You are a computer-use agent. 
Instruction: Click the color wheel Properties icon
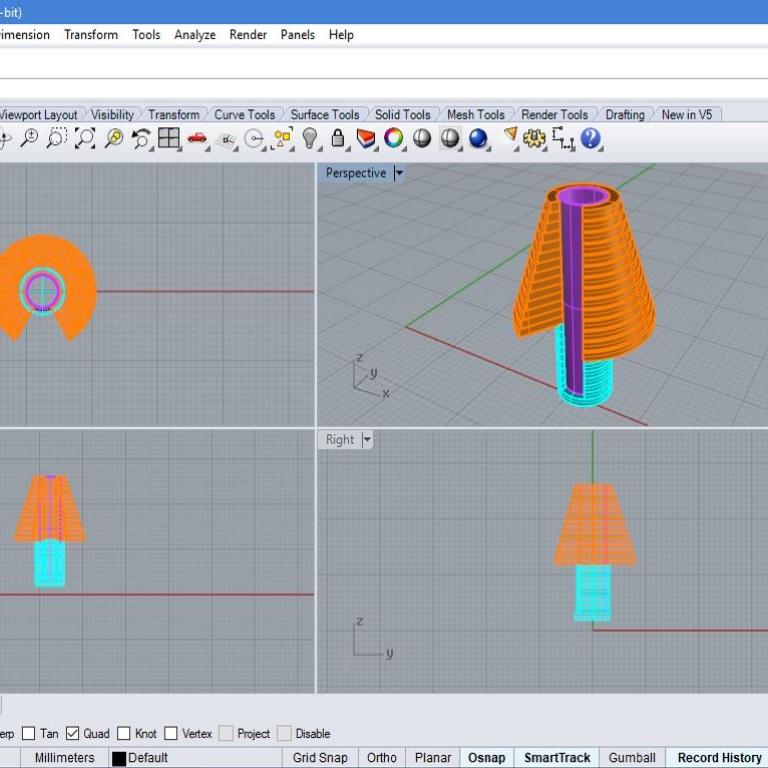pyautogui.click(x=394, y=139)
